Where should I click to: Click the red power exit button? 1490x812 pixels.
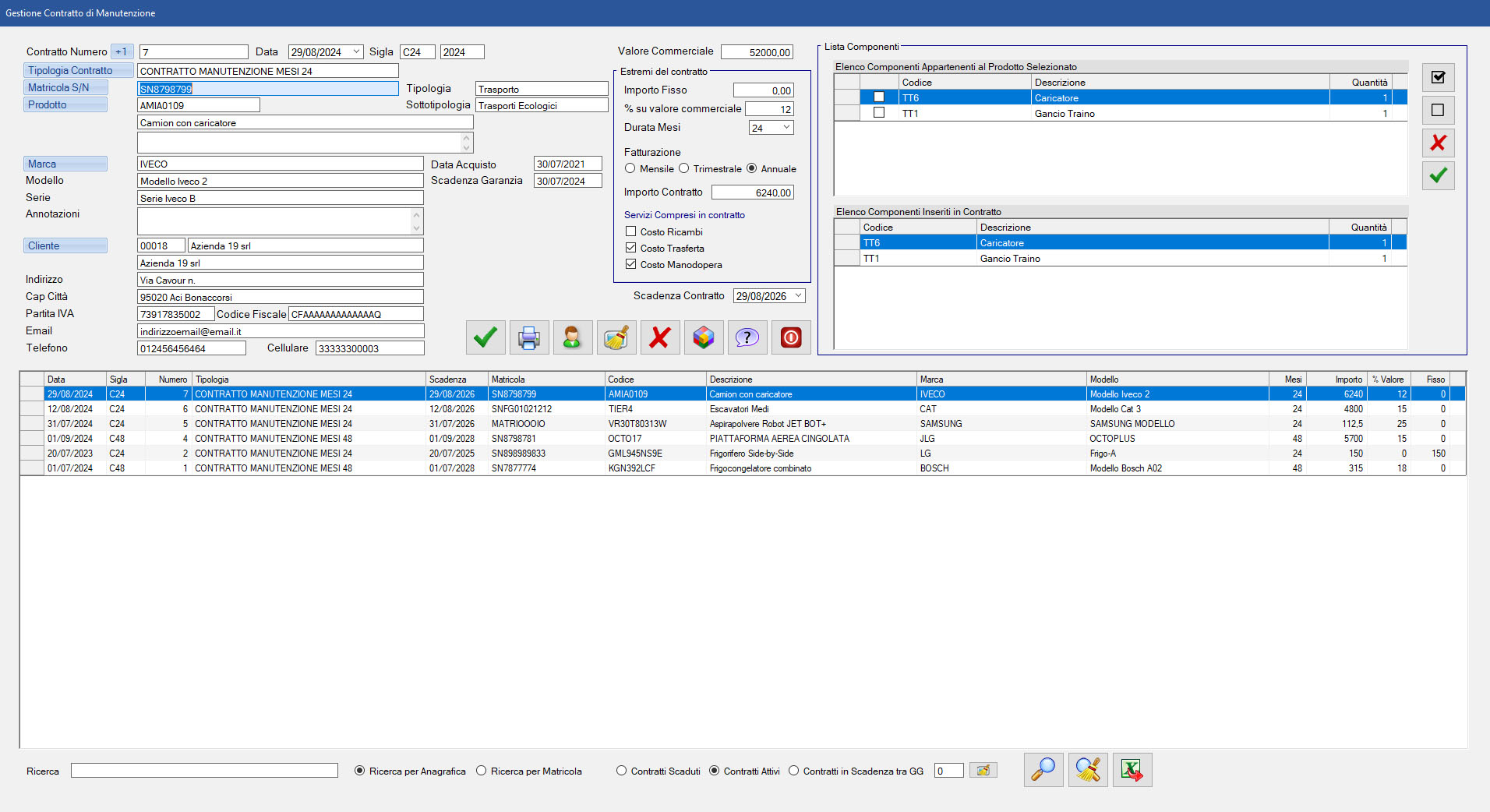point(791,337)
